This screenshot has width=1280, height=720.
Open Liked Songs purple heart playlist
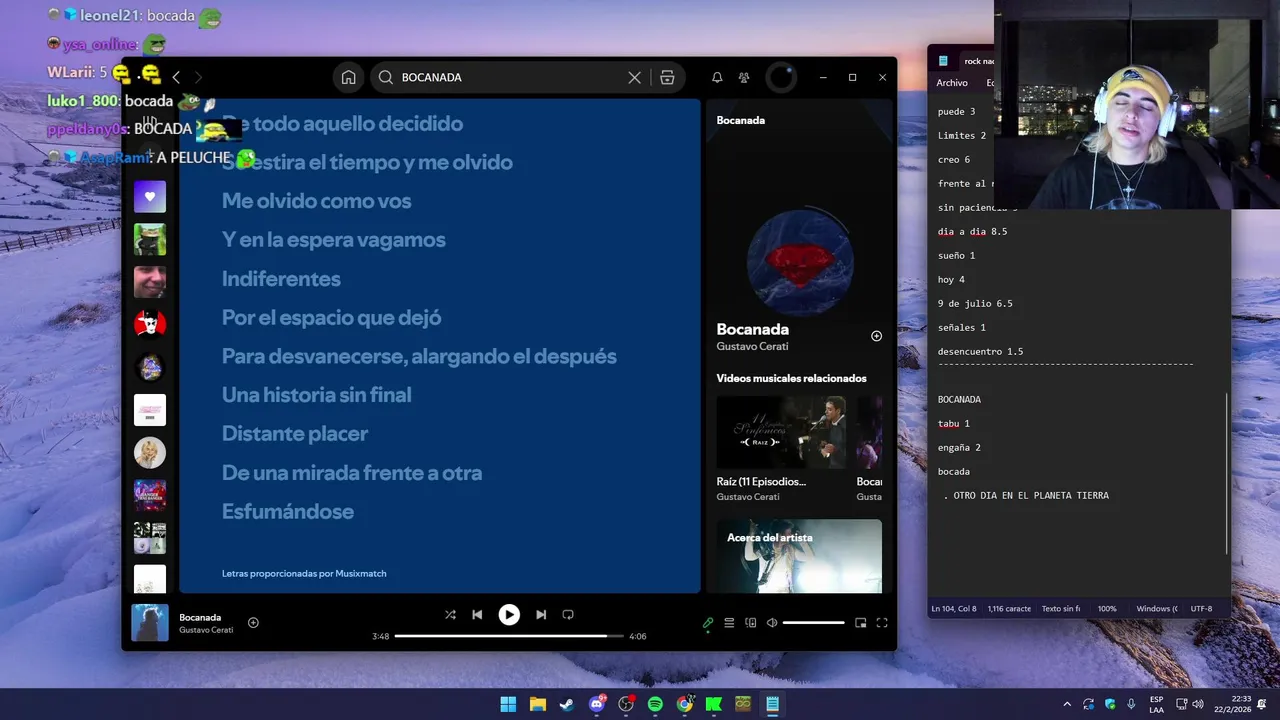(x=150, y=197)
